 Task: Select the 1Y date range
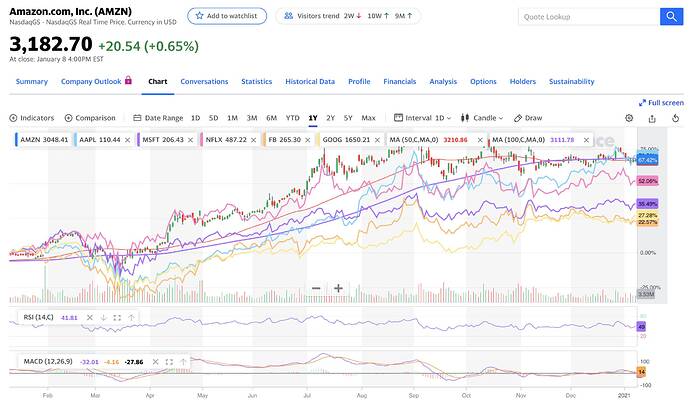[313, 118]
